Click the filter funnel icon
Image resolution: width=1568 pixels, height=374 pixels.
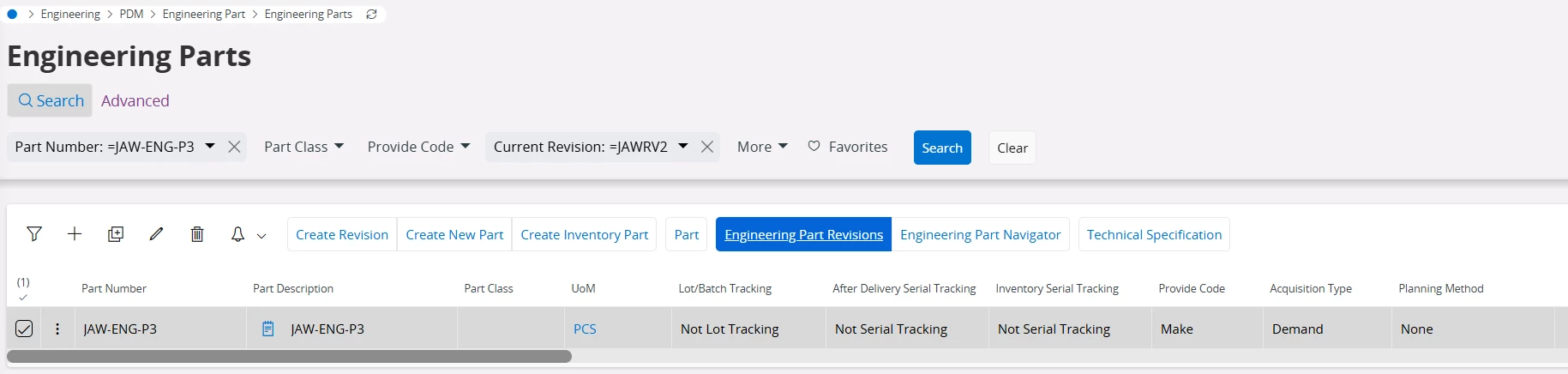pos(34,234)
